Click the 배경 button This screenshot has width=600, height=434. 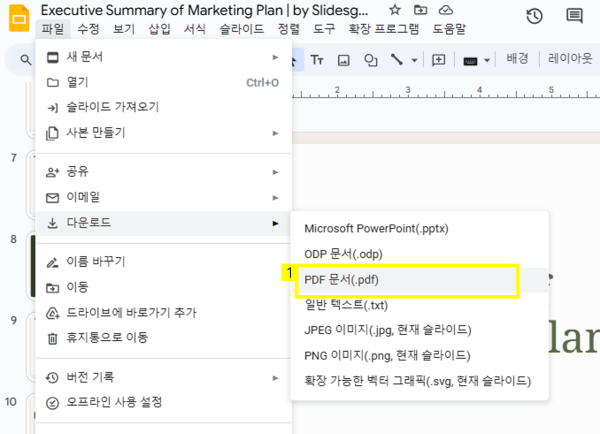[517, 60]
